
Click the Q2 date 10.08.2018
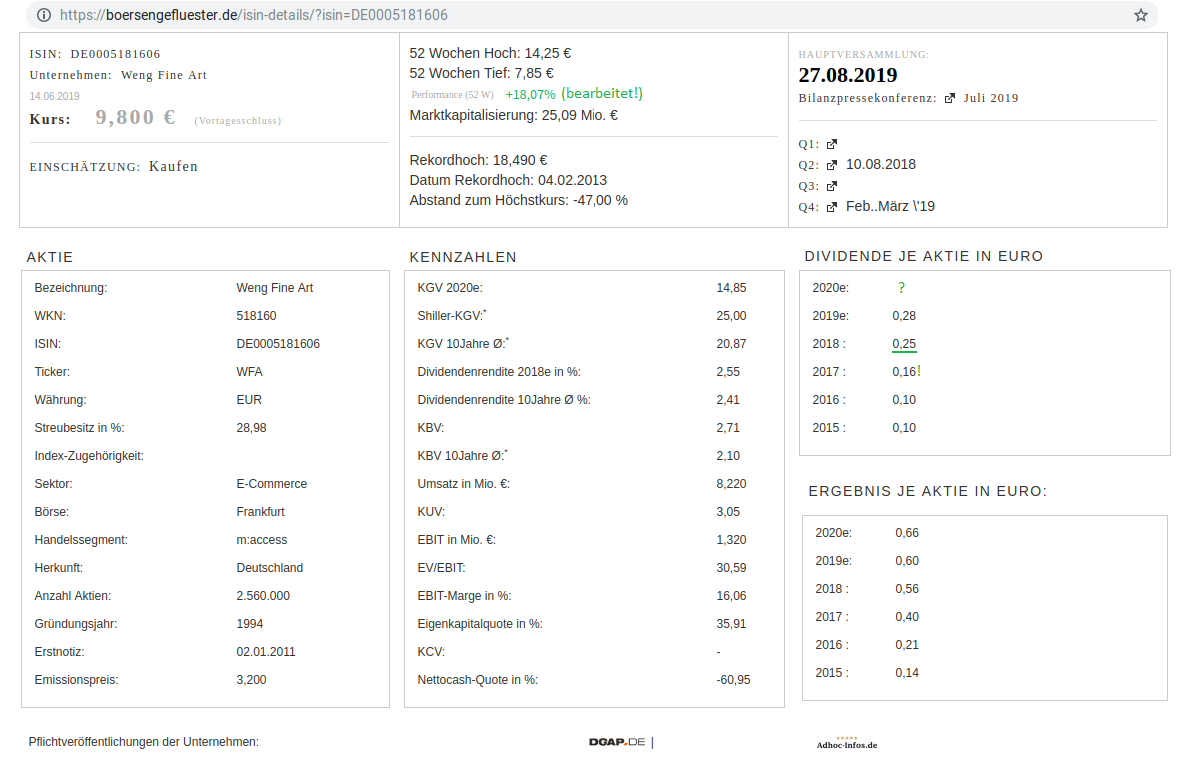tap(881, 164)
